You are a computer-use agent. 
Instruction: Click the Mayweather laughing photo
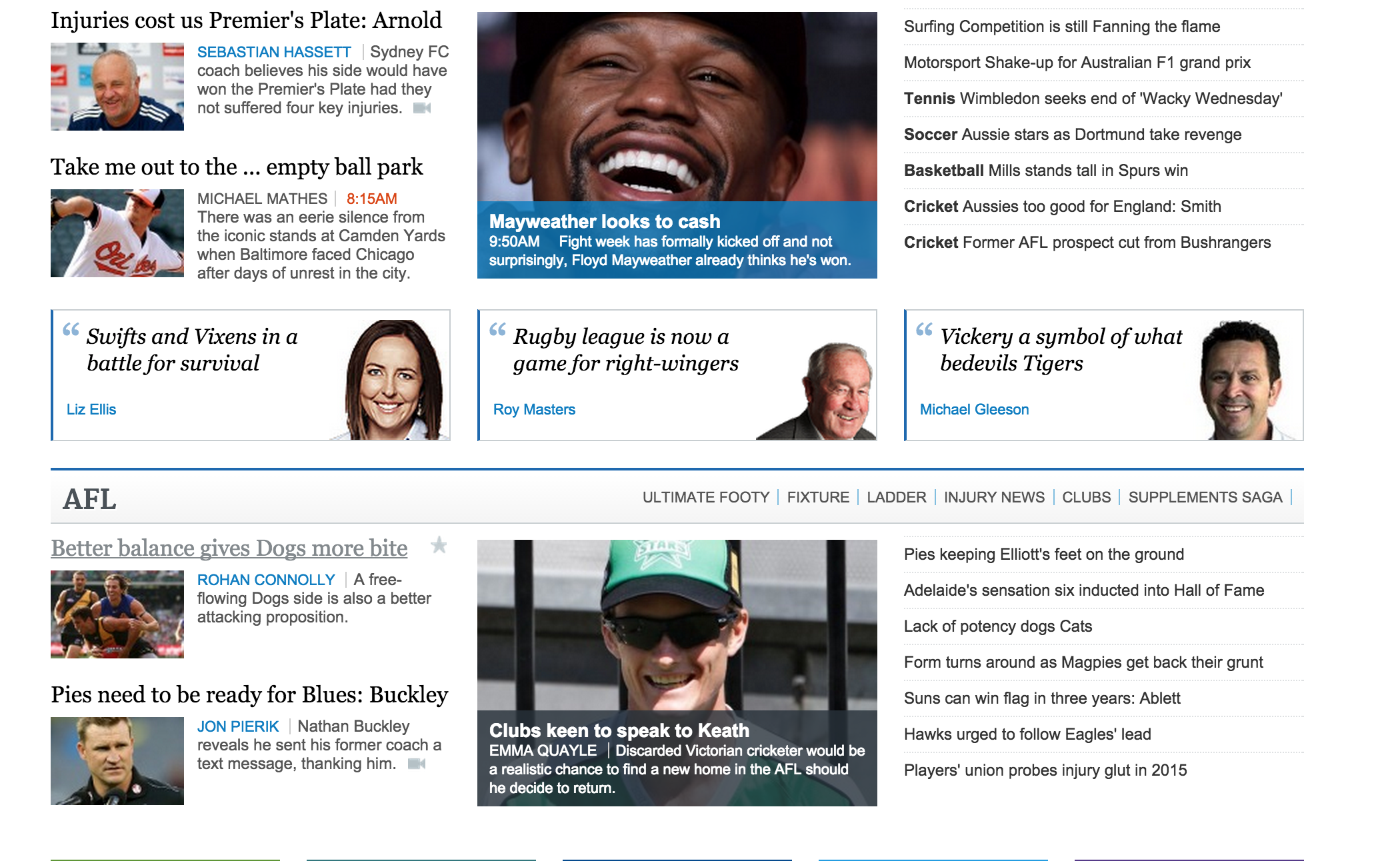pos(677,107)
